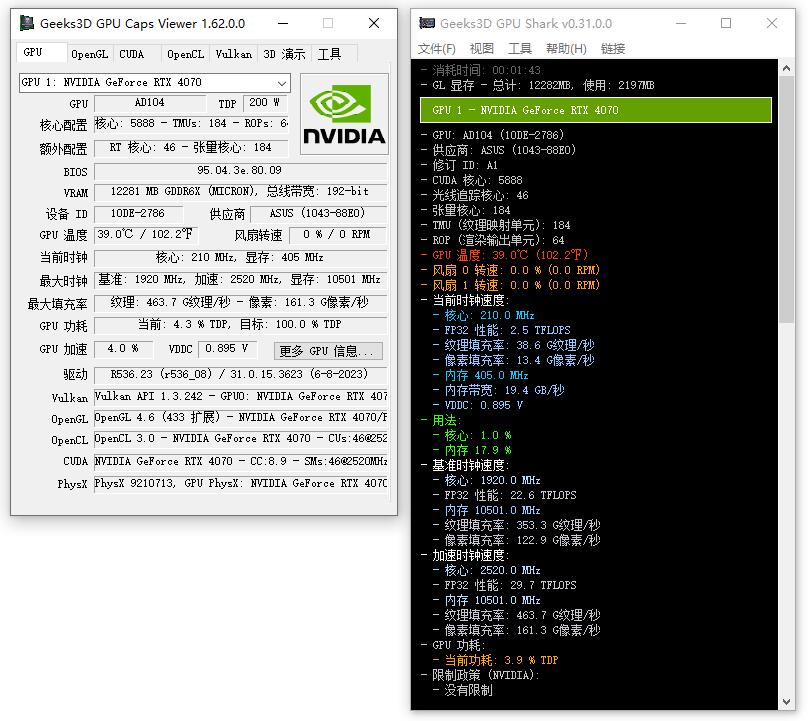The height and width of the screenshot is (721, 808).
Task: Click the OpenGL 4.6 (433 扩展) field
Action: pos(240,417)
